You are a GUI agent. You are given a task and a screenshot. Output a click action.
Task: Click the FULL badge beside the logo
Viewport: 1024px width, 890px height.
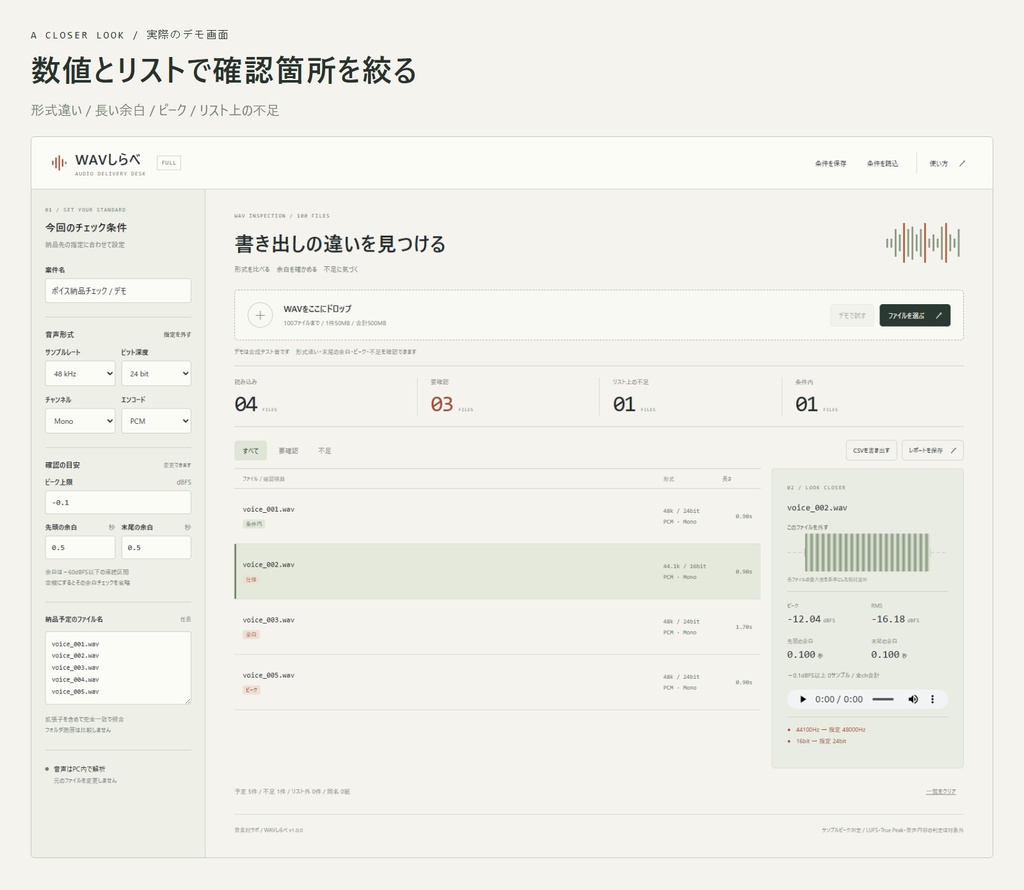coord(169,163)
